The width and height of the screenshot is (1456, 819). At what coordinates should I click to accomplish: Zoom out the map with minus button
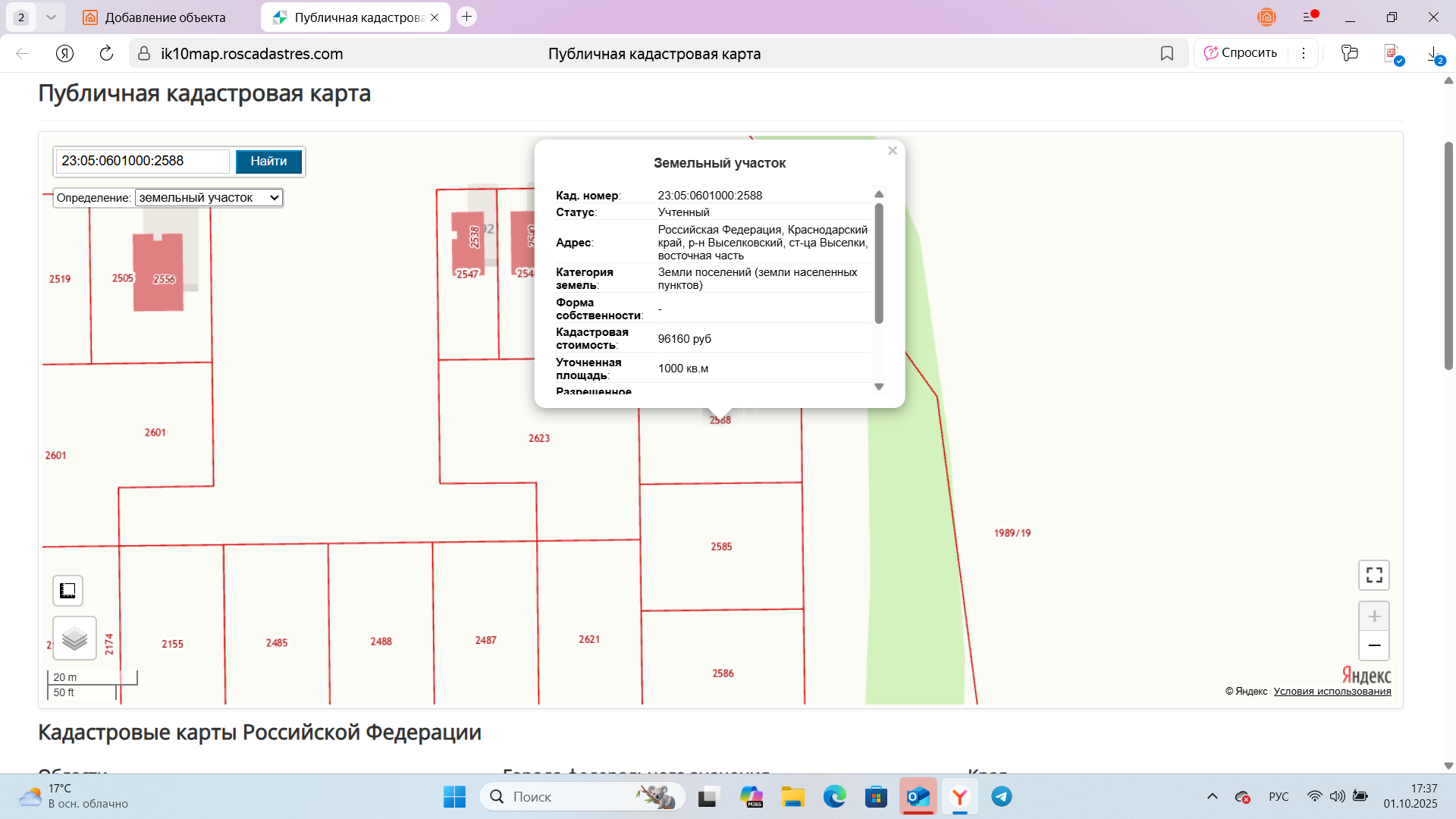pos(1373,645)
